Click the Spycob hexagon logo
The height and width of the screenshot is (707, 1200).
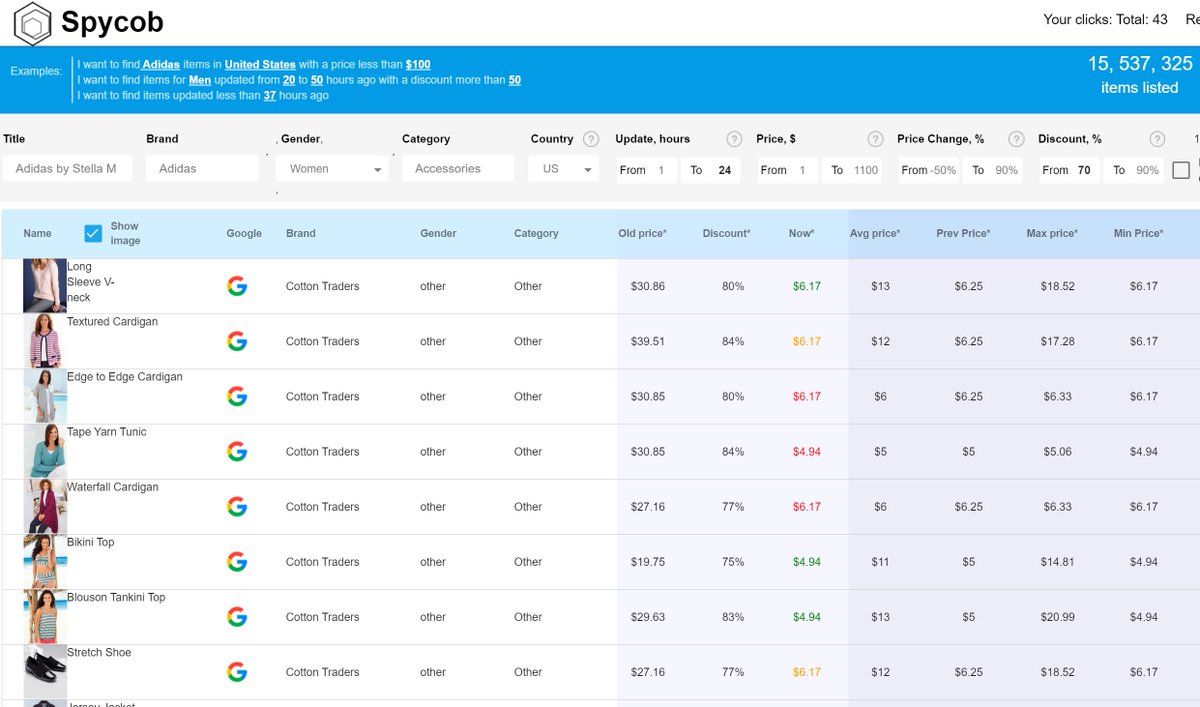coord(33,23)
